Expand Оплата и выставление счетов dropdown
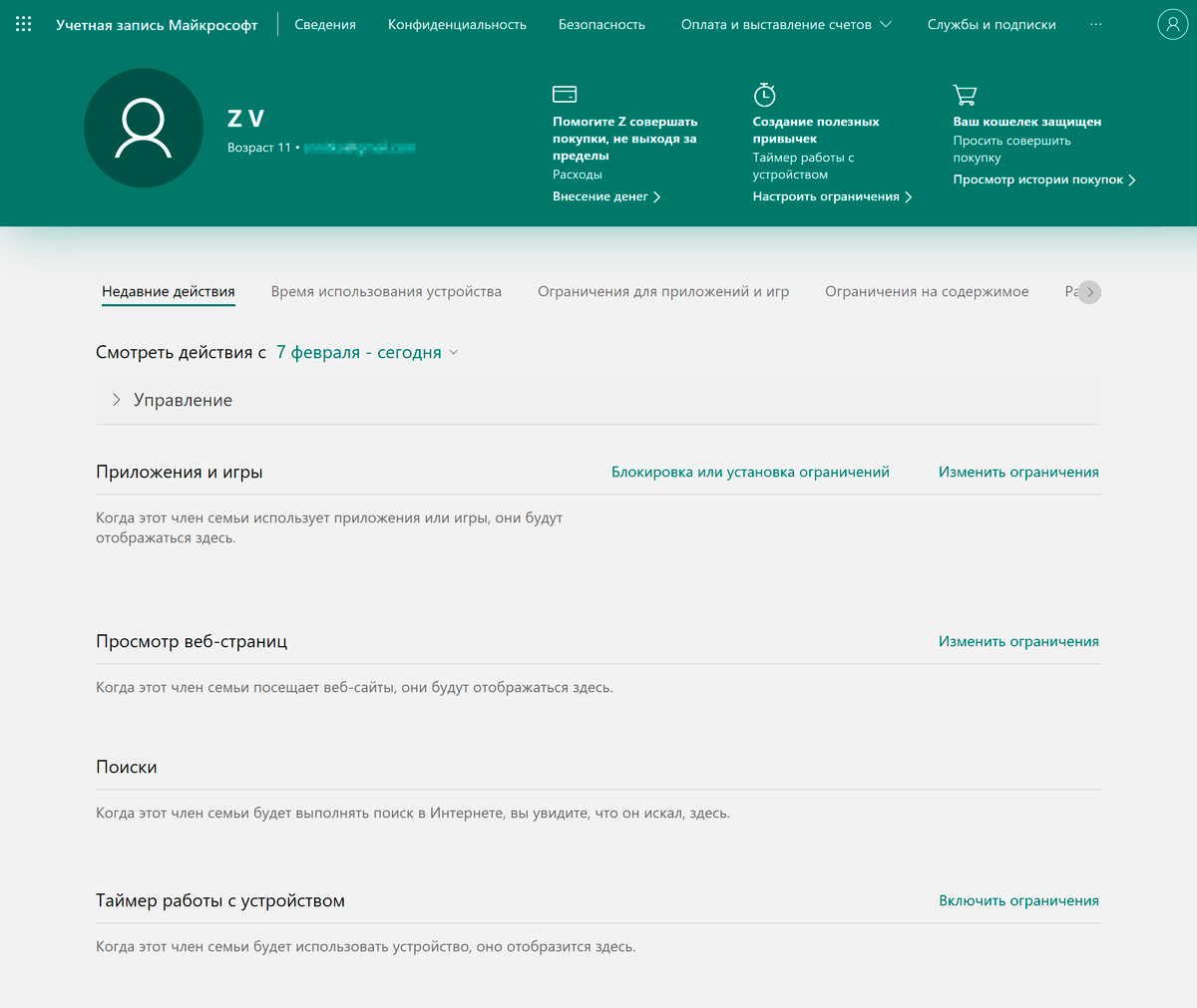The height and width of the screenshot is (1008, 1197). (786, 24)
